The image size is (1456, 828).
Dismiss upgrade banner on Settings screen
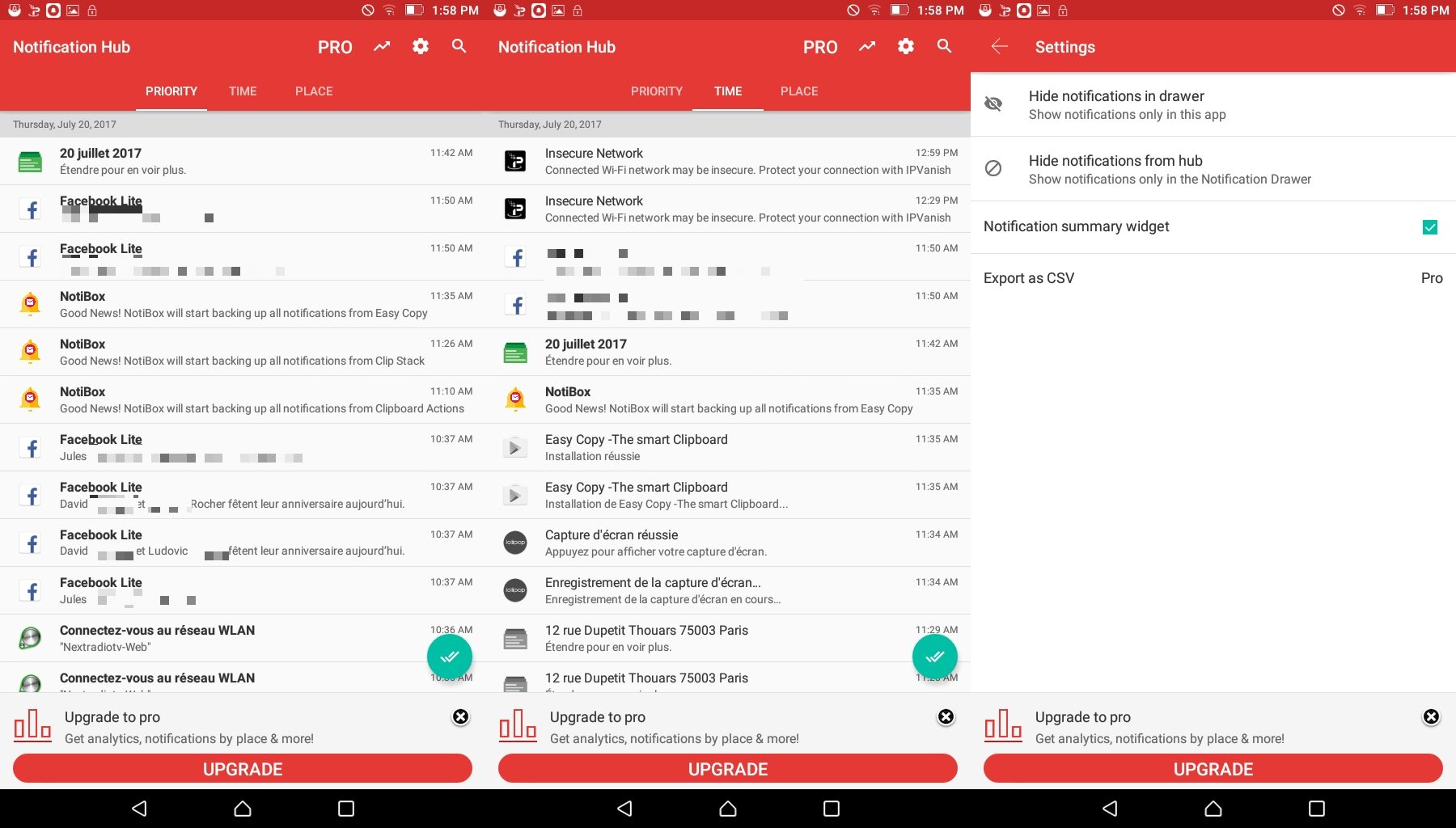(x=1431, y=717)
